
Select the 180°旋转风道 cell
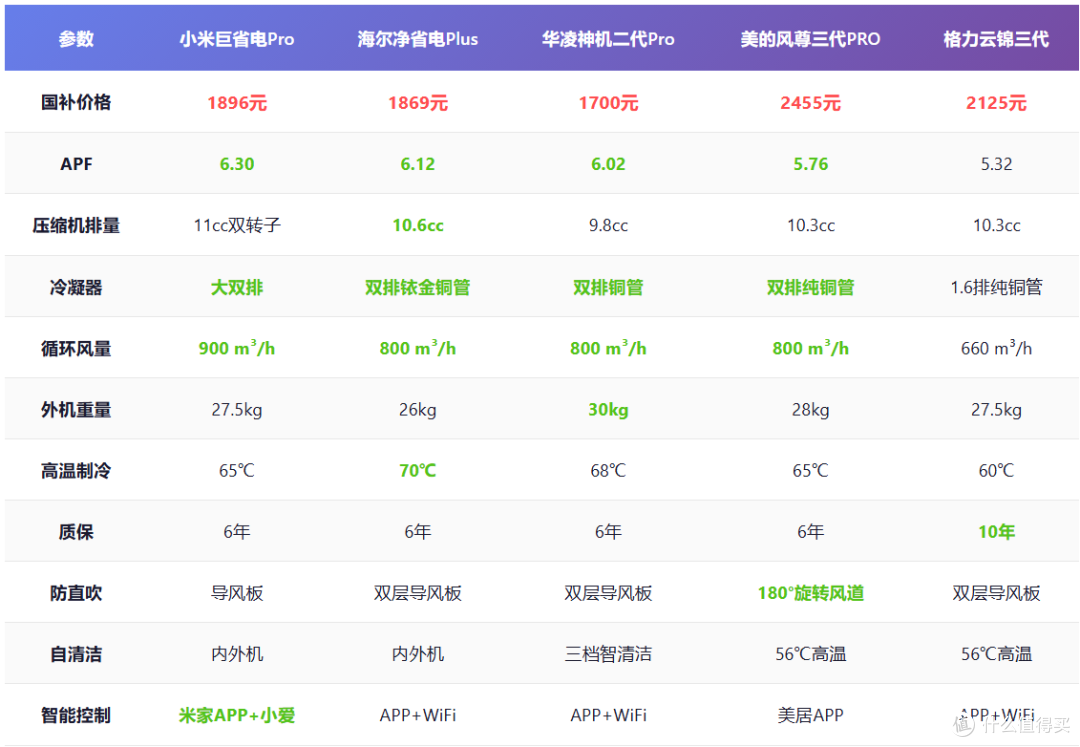click(x=810, y=593)
